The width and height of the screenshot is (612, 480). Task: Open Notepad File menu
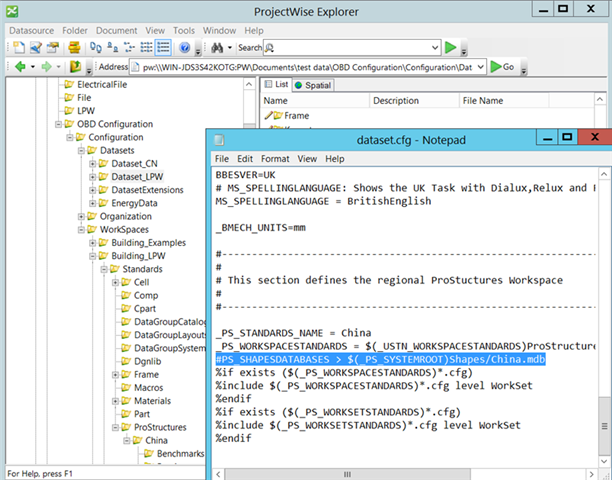point(222,159)
